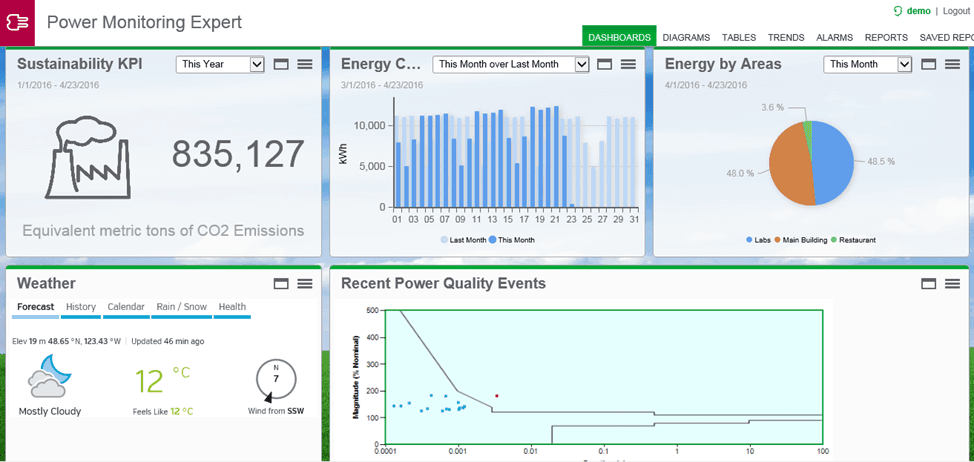Open Energy by Areas options menu

[952, 64]
